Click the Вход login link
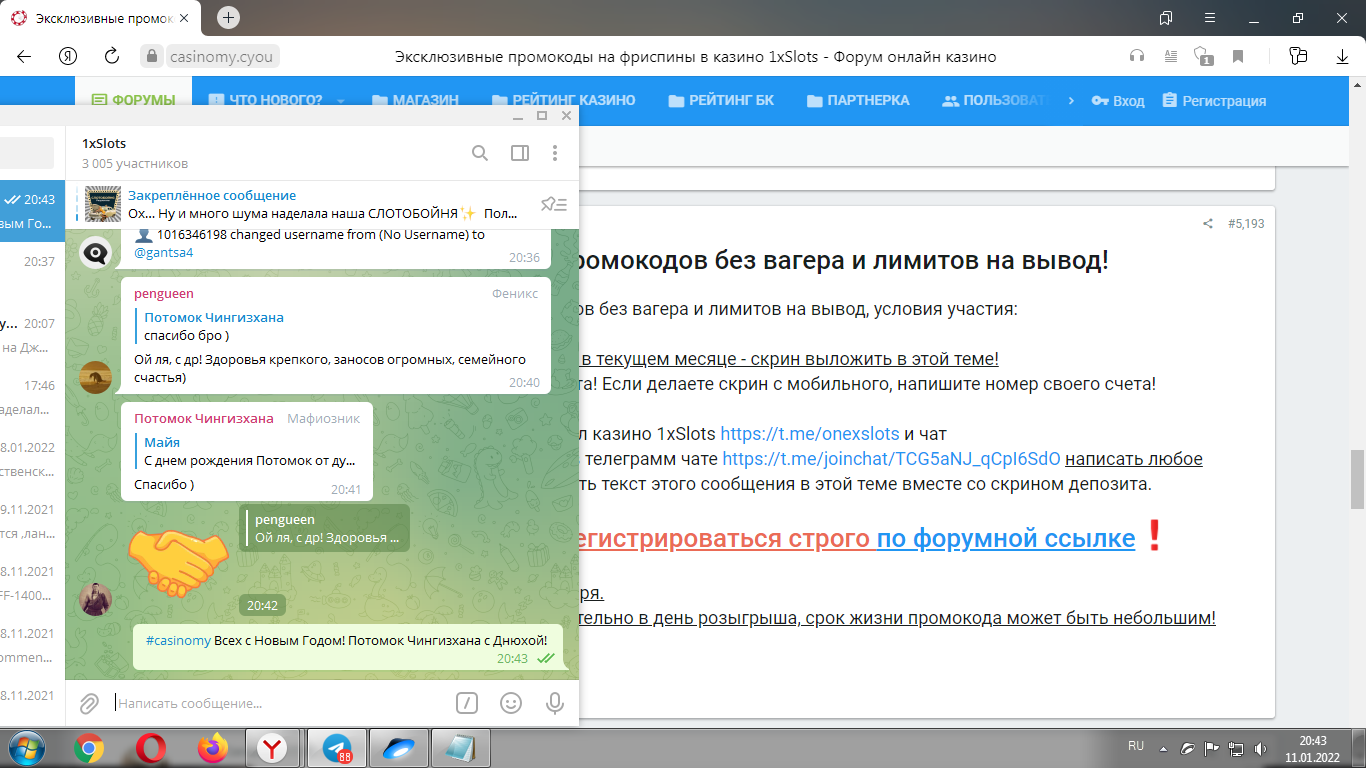 tap(1118, 101)
